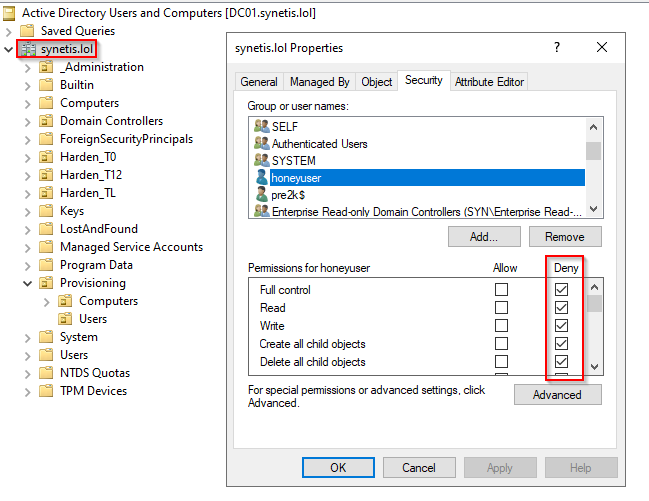
Task: Uncheck Deny for Read permission
Action: tap(561, 308)
